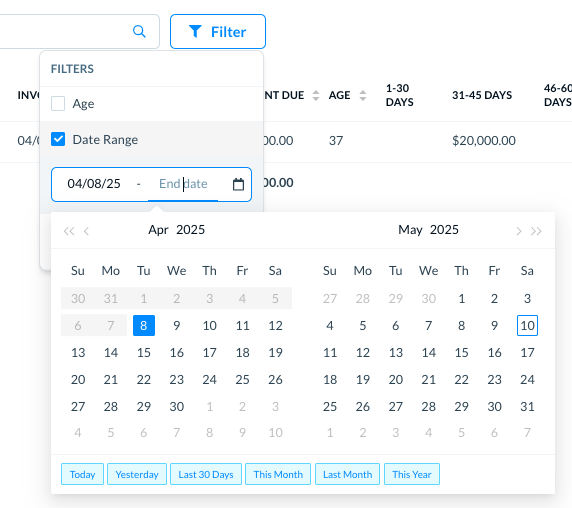Screen dimensions: 572x508
Task: Select the Today preset
Action: pyautogui.click(x=82, y=474)
